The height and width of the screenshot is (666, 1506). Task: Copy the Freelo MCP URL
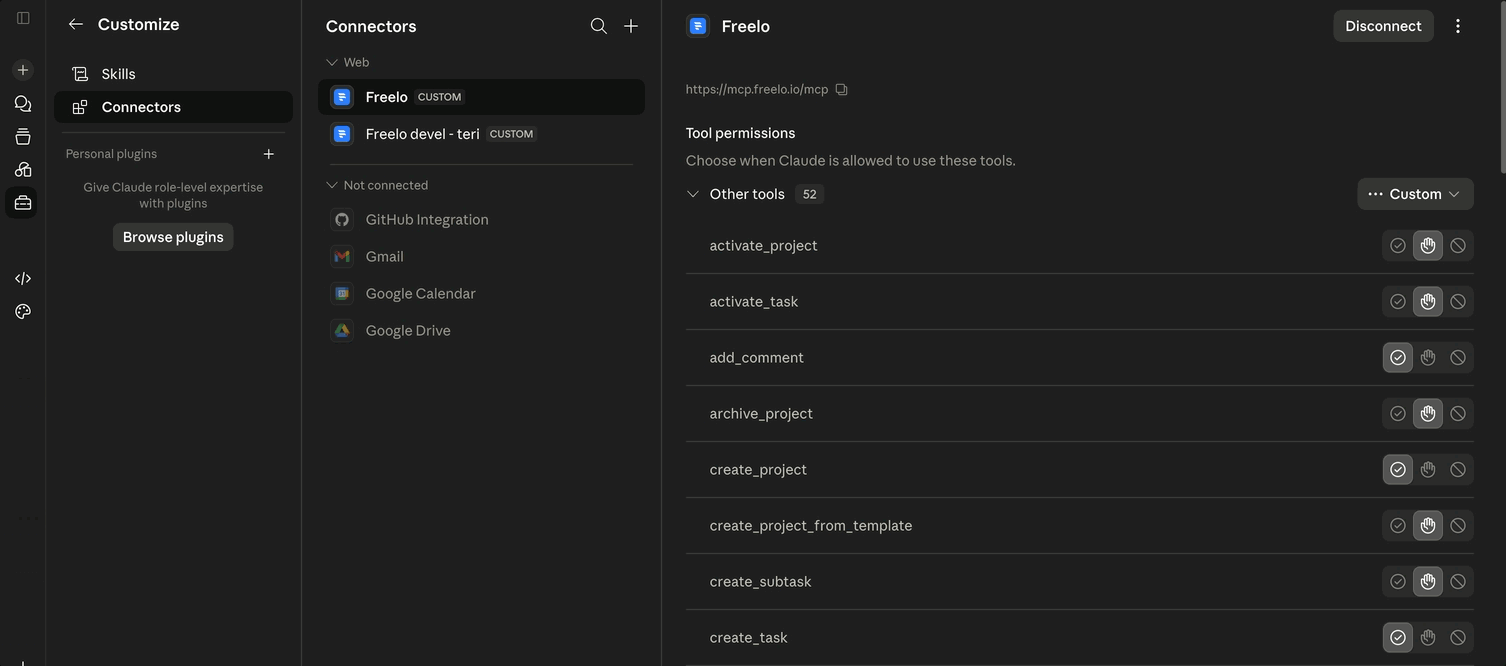841,89
